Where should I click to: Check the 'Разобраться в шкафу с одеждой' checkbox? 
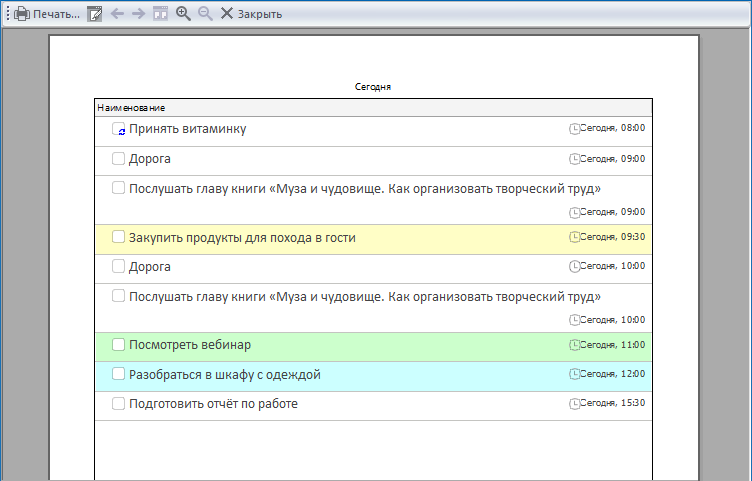[x=118, y=374]
